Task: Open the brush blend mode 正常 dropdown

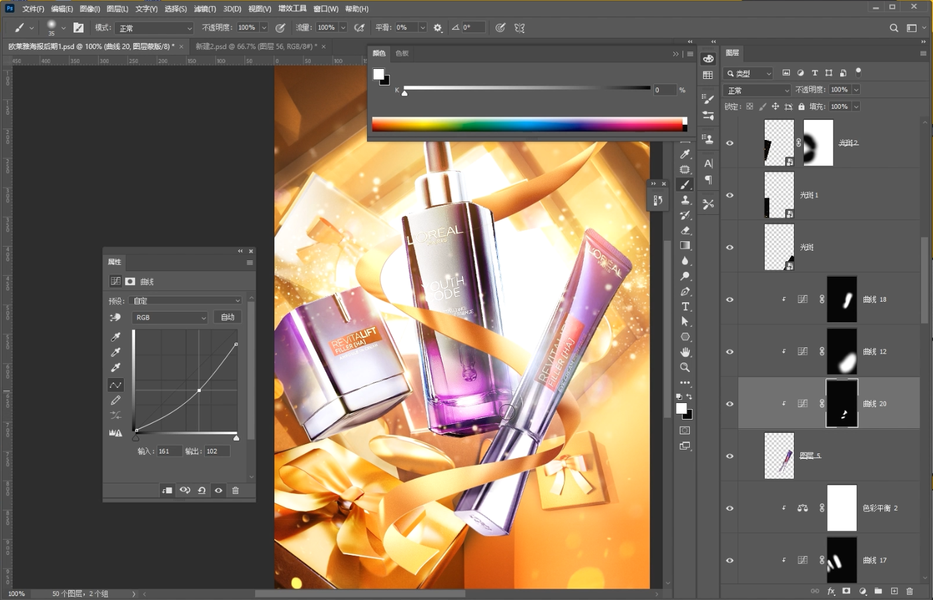Action: click(155, 28)
